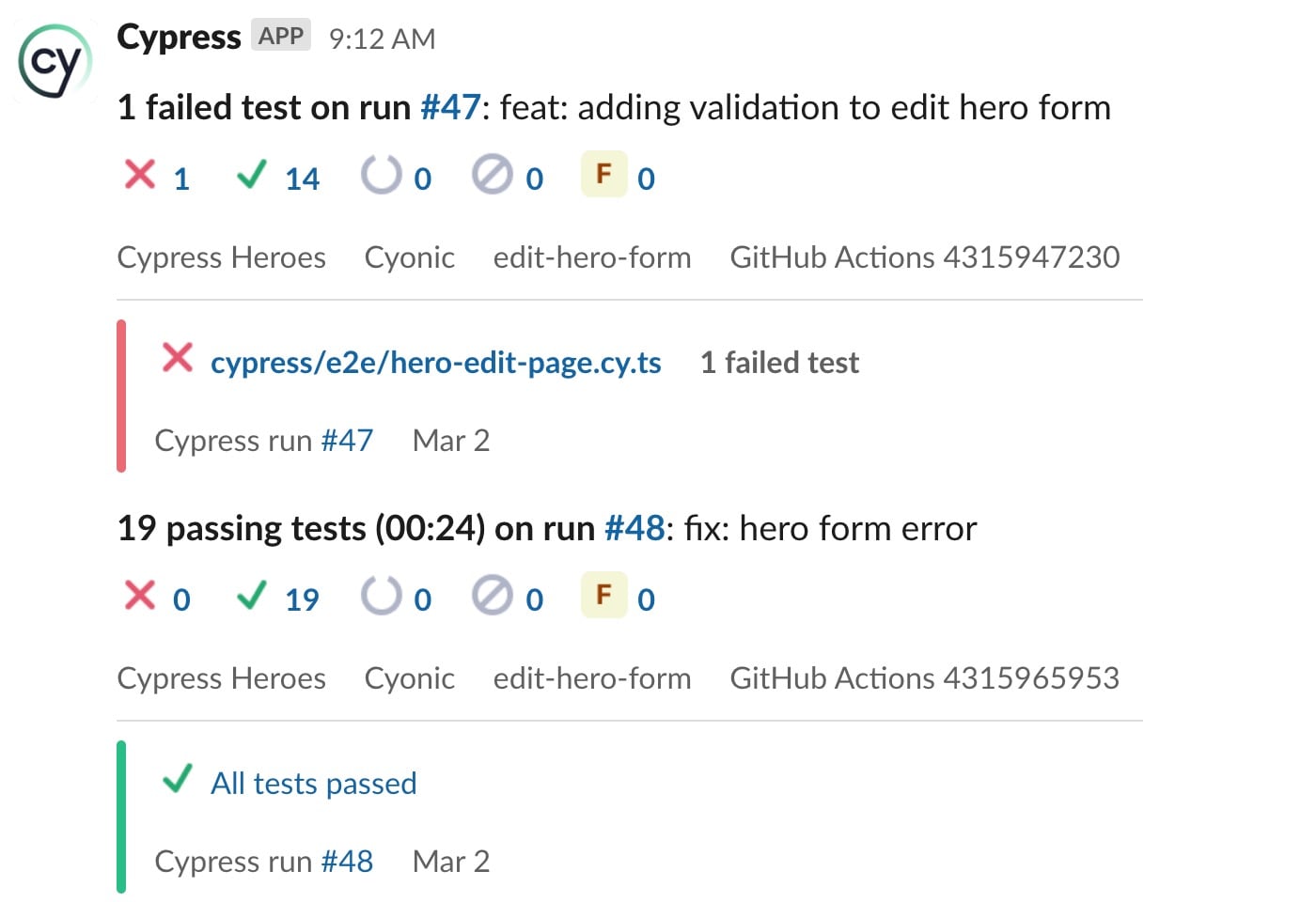Click the Mar 2 date under Cypress run #47
Image resolution: width=1316 pixels, height=902 pixels.
pyautogui.click(x=451, y=440)
